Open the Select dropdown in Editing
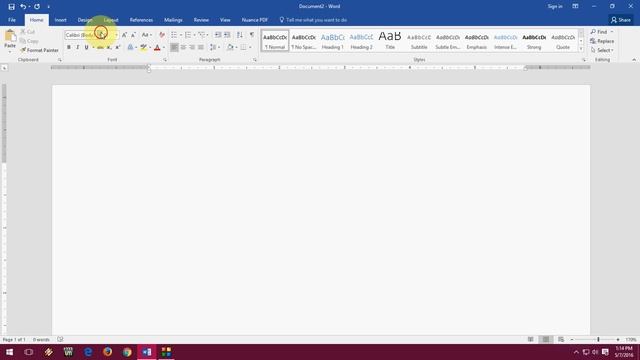 (602, 50)
